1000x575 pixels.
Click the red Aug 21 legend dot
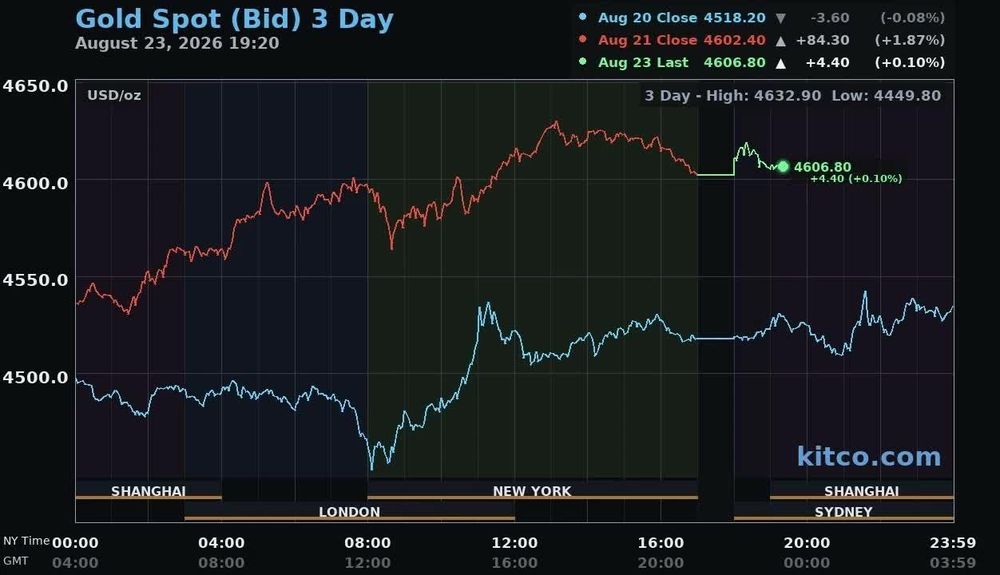point(582,40)
